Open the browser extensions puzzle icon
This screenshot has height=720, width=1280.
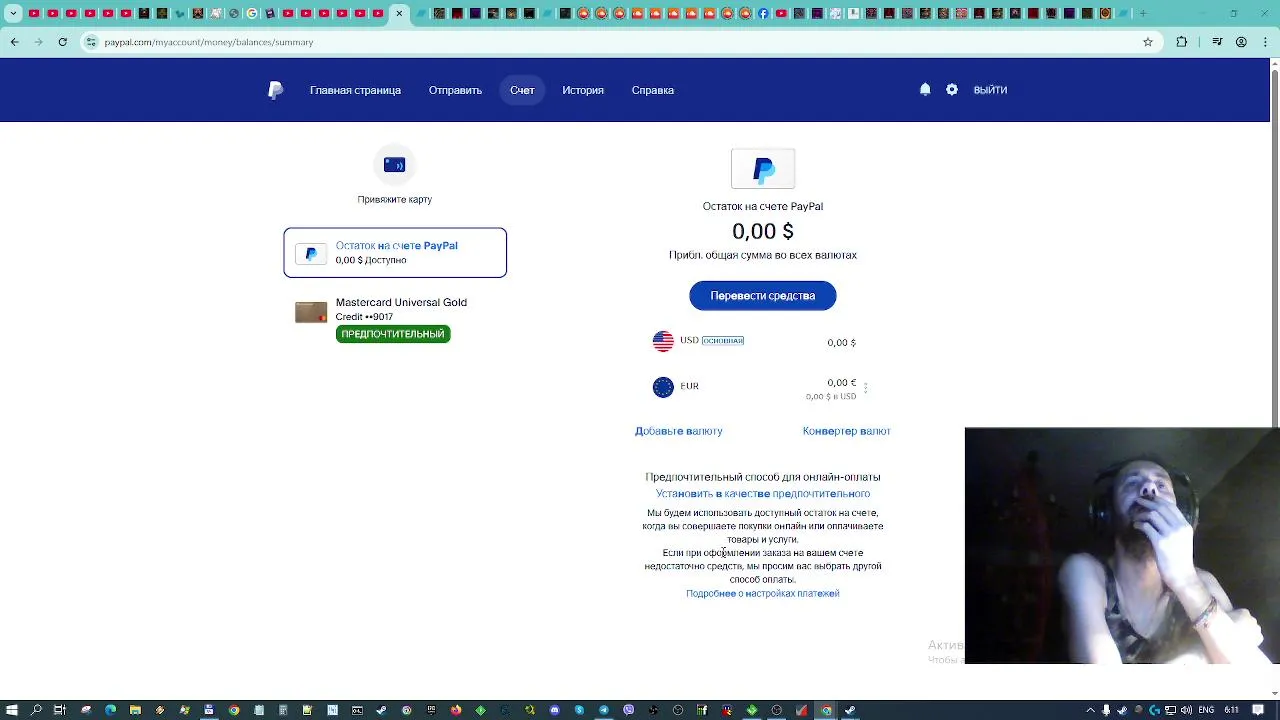[x=1182, y=42]
